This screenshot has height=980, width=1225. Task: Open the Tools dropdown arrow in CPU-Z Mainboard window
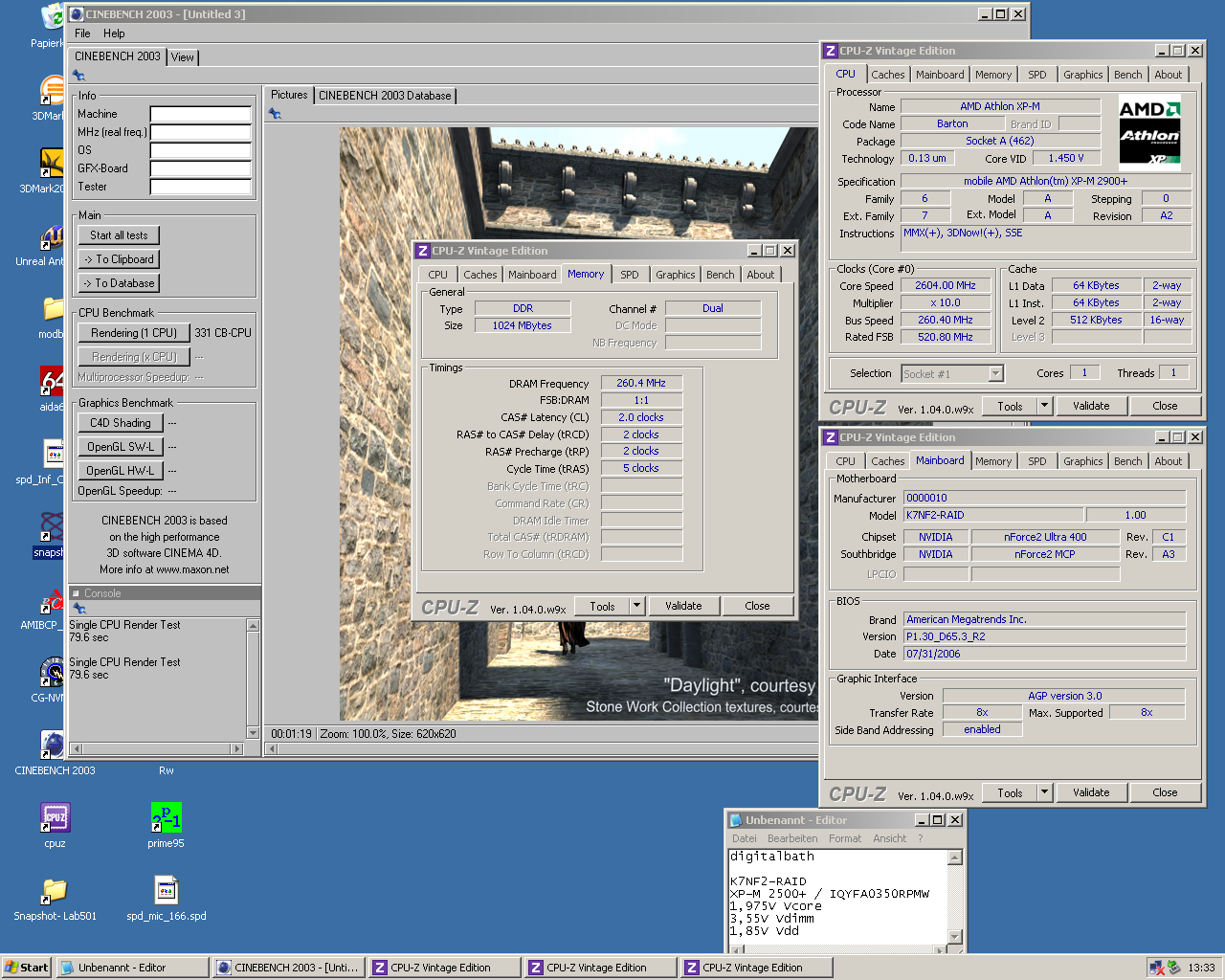(x=1044, y=792)
